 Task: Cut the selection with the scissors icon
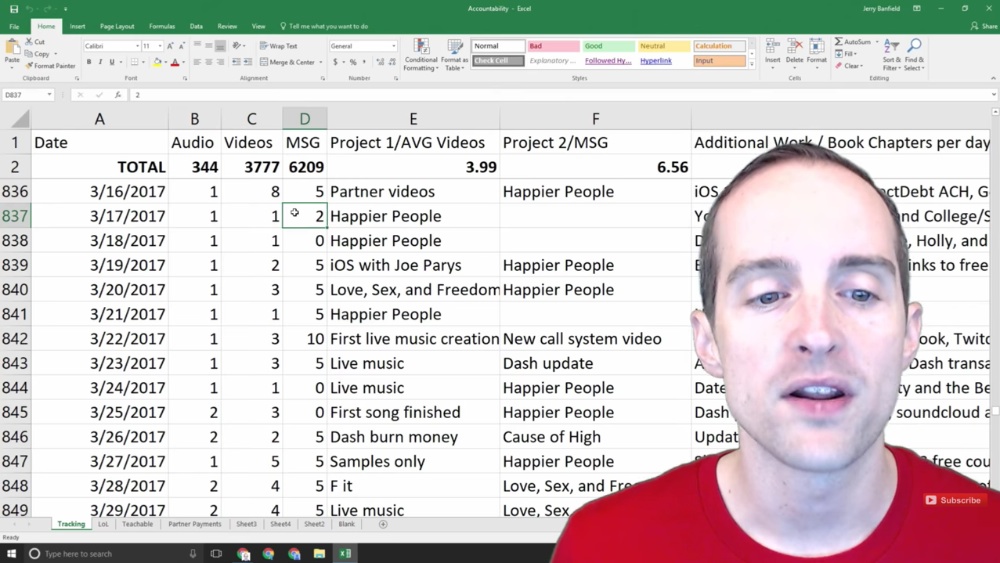click(29, 41)
